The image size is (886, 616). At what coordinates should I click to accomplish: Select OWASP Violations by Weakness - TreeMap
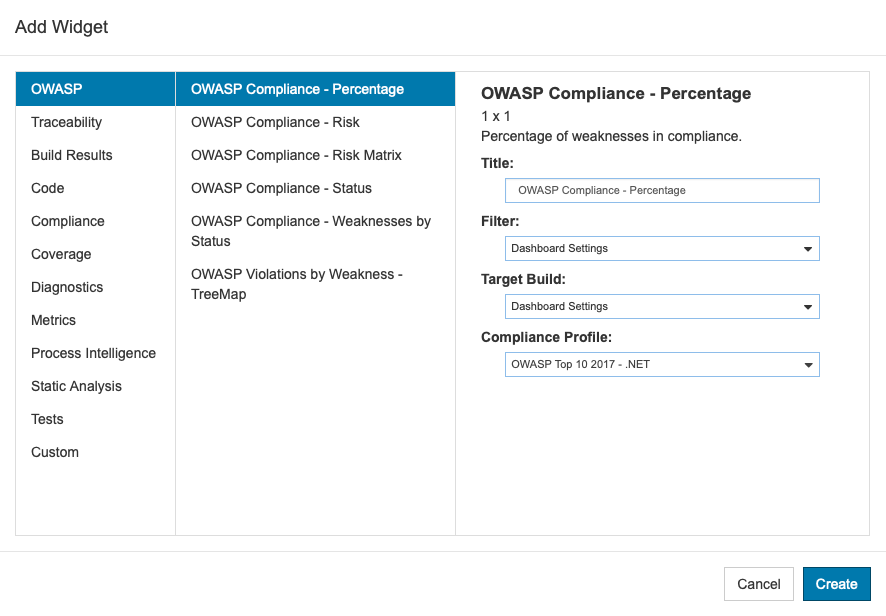[315, 284]
